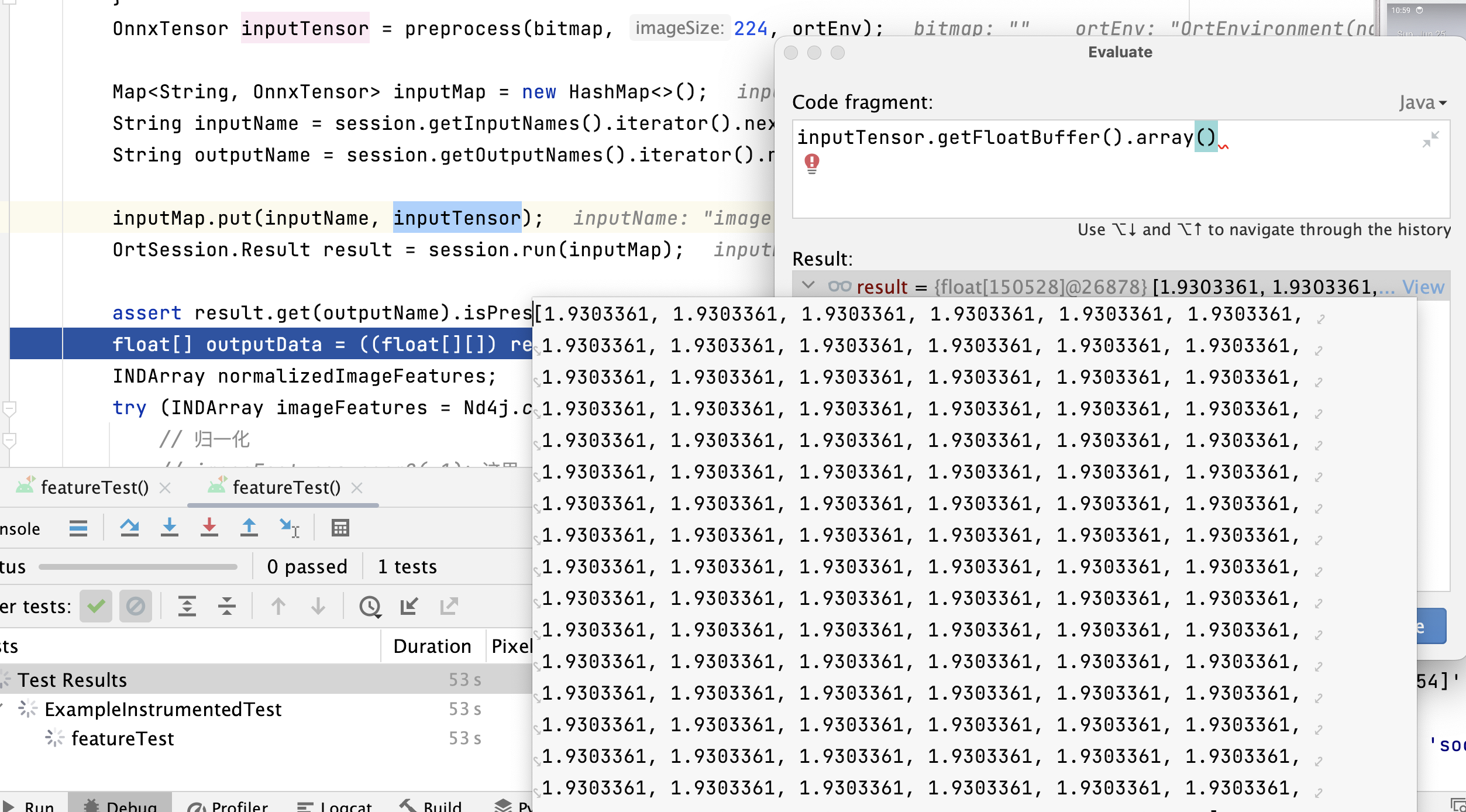
Task: Open the test run history clock icon
Action: click(x=370, y=606)
